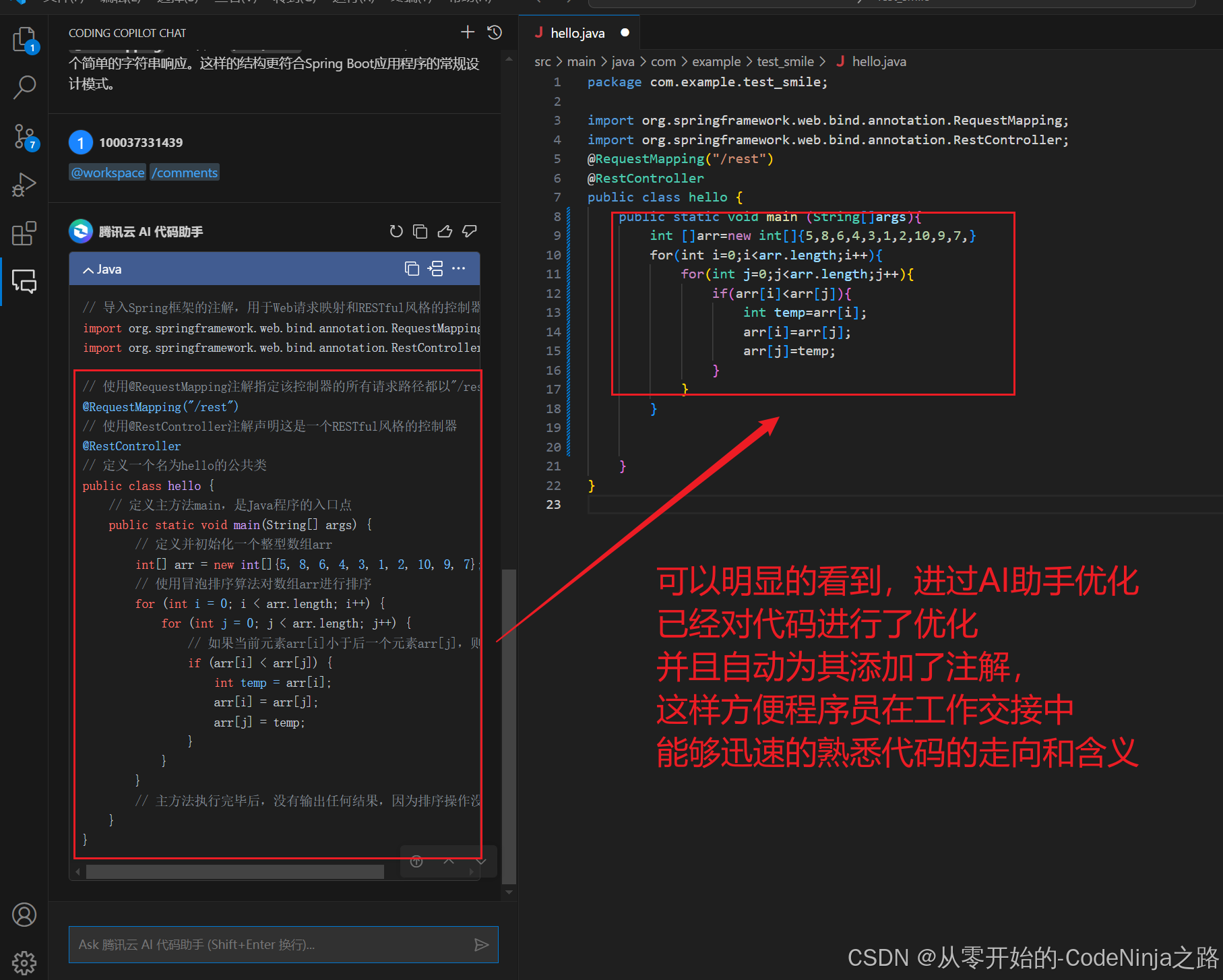The image size is (1223, 980).
Task: Click 'arr[j]=temp;' on editor line 15
Action: click(x=789, y=350)
